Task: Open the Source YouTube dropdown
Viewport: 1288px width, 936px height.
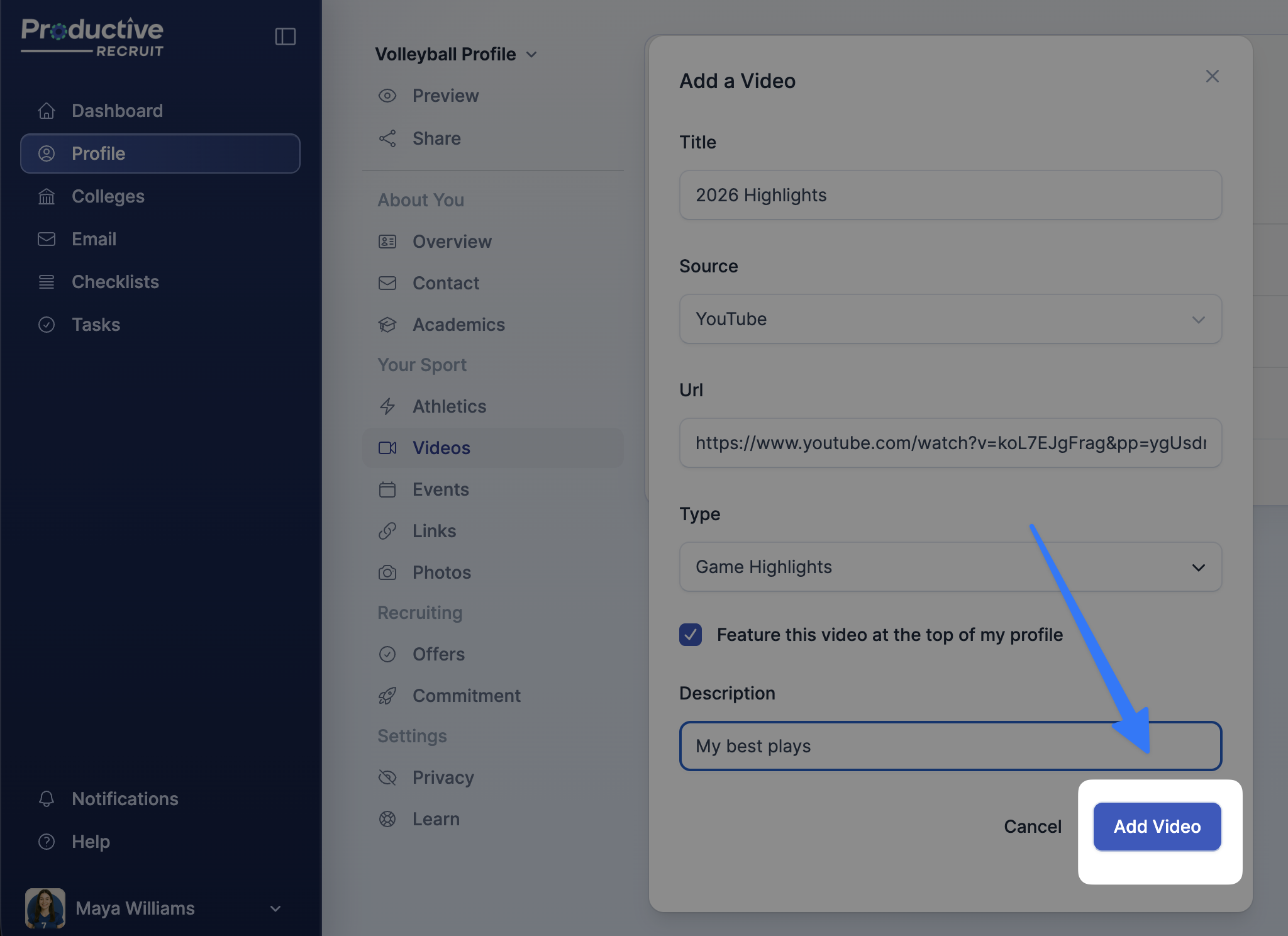Action: click(950, 319)
